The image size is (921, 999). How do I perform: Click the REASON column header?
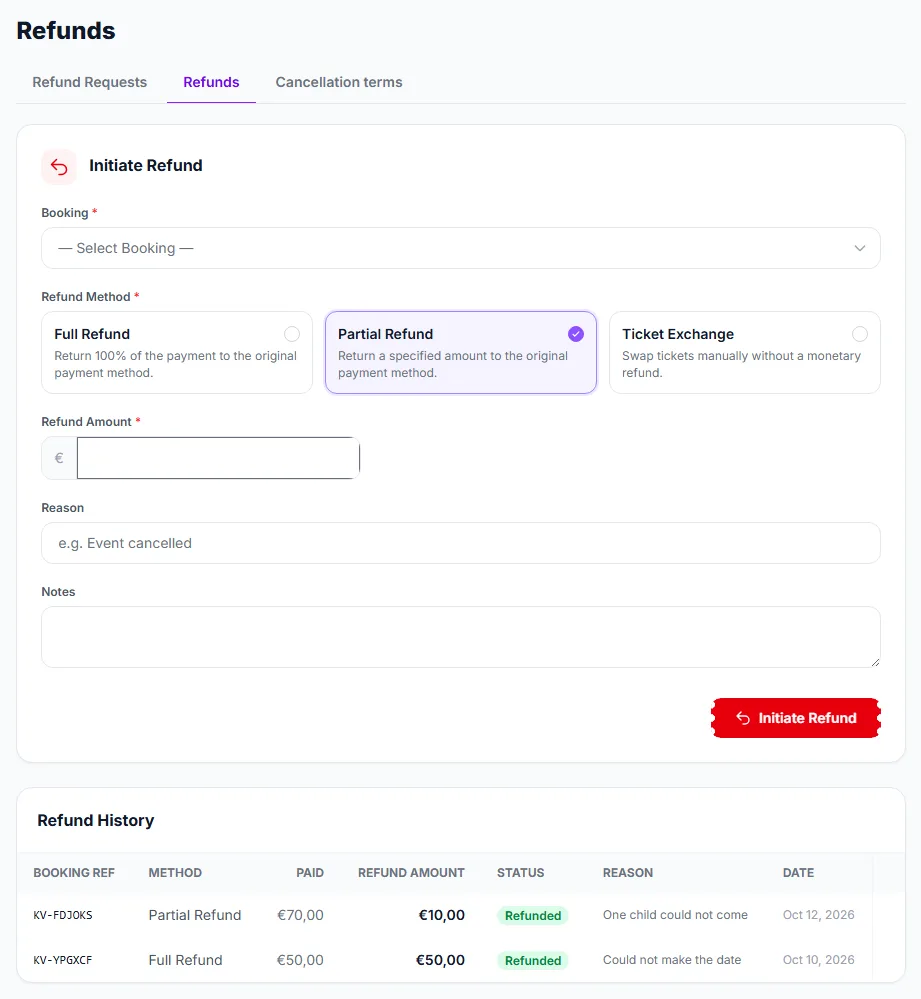tap(628, 873)
